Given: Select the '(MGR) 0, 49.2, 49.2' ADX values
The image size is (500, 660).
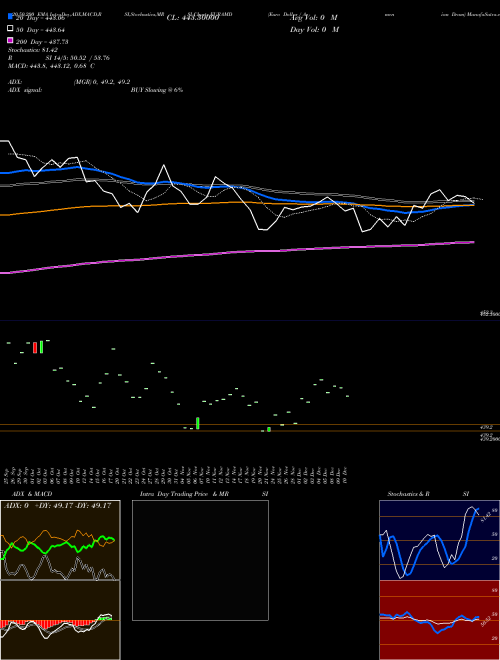Looking at the screenshot, I should coord(102,82).
